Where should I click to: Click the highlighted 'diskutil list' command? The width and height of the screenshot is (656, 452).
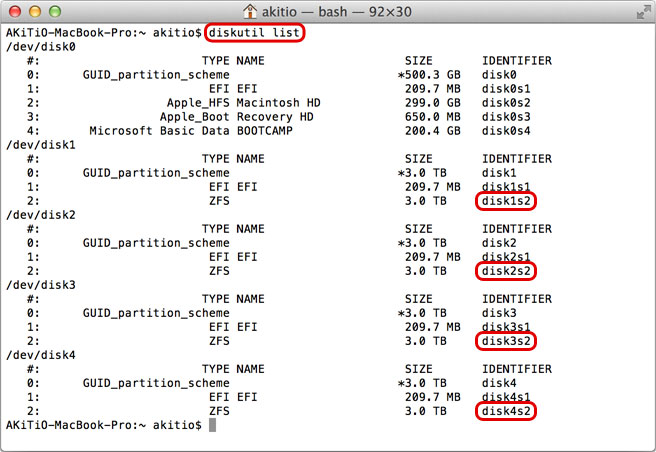[x=254, y=33]
